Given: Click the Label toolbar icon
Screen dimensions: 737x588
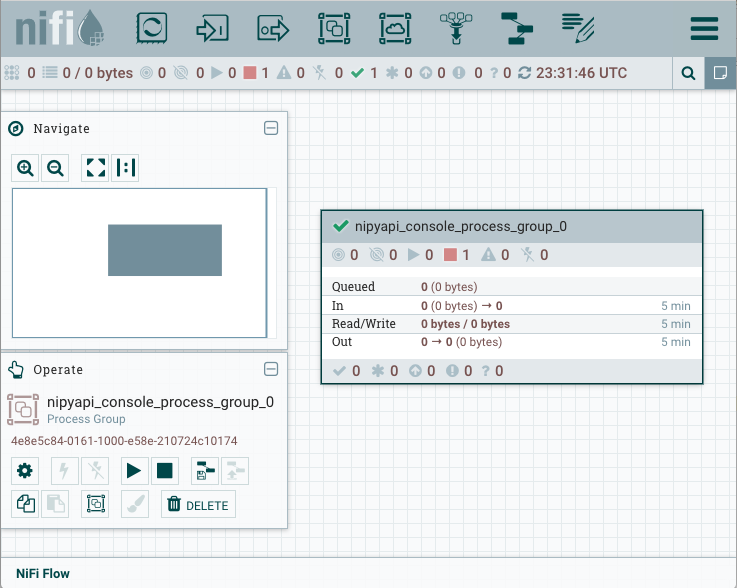Looking at the screenshot, I should pyautogui.click(x=577, y=28).
